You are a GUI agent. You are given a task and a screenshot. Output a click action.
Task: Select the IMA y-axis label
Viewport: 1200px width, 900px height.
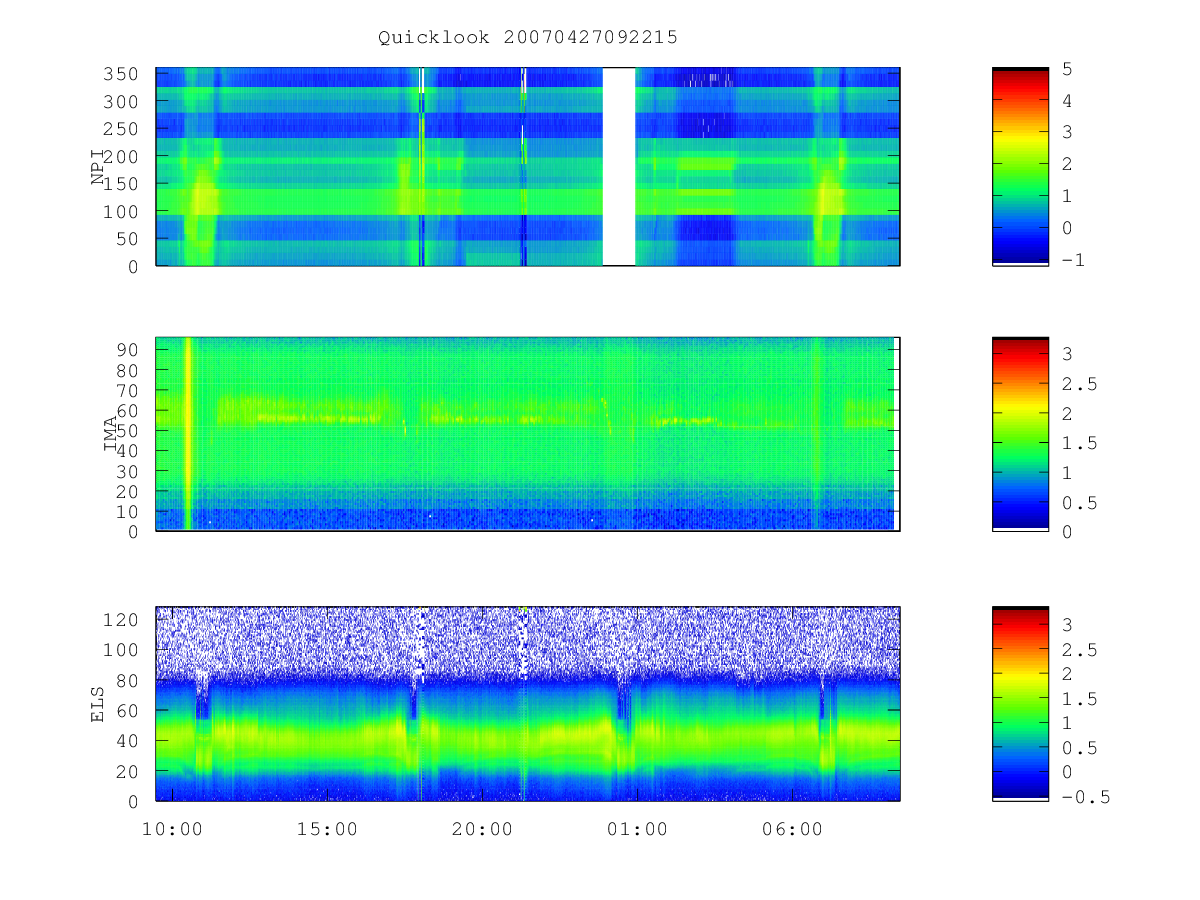(111, 434)
